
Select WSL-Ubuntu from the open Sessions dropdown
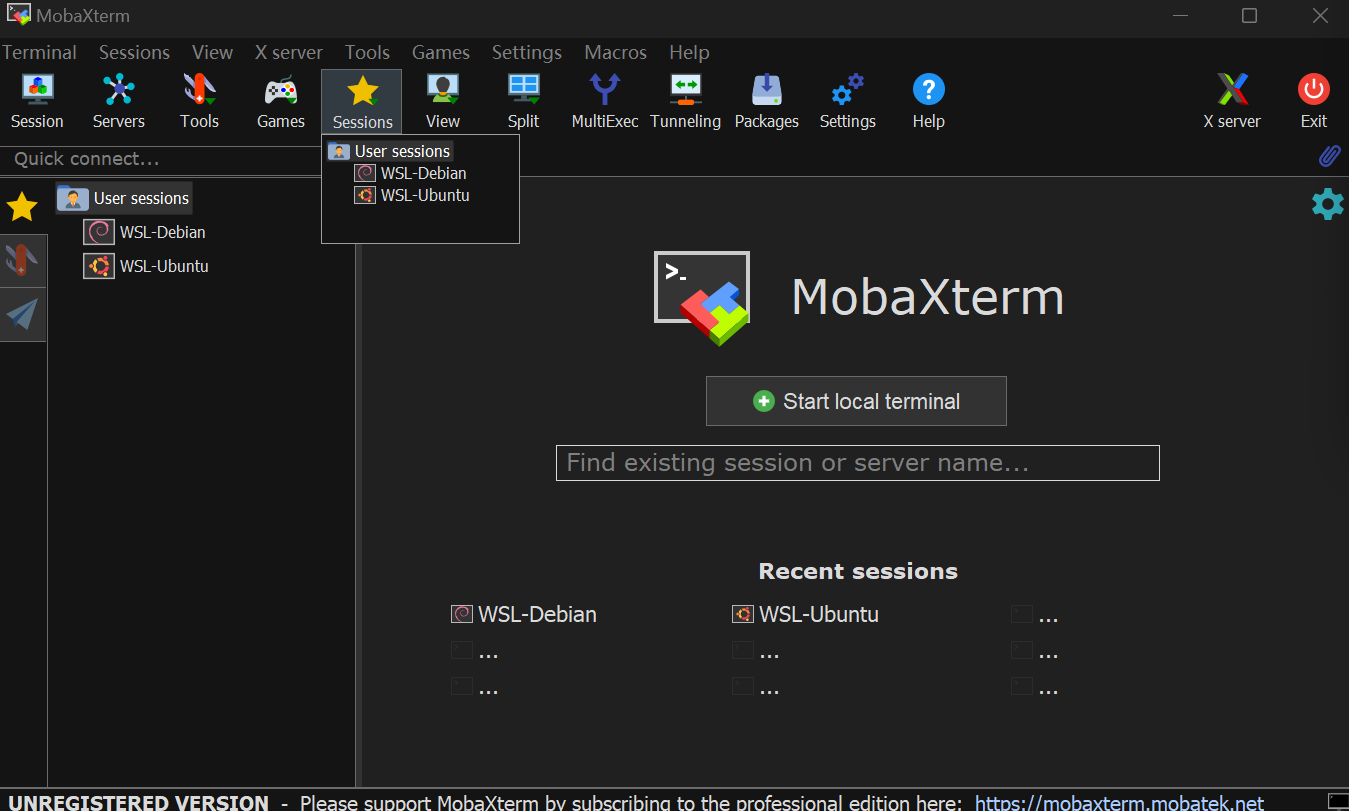[422, 195]
